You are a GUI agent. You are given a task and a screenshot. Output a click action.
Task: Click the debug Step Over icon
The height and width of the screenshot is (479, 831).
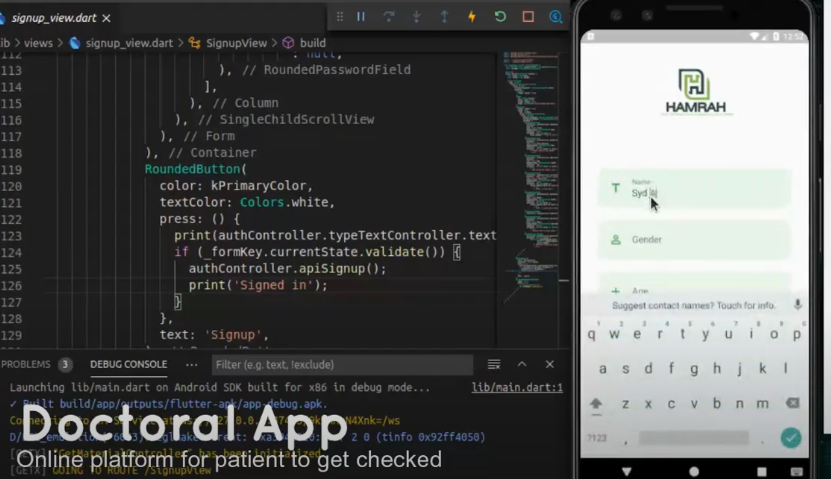click(388, 17)
